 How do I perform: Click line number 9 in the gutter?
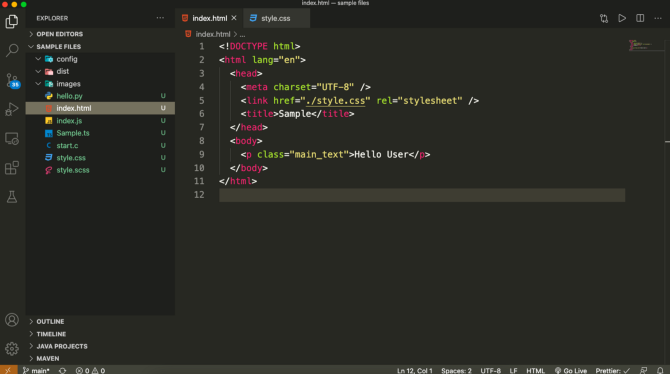(x=202, y=154)
